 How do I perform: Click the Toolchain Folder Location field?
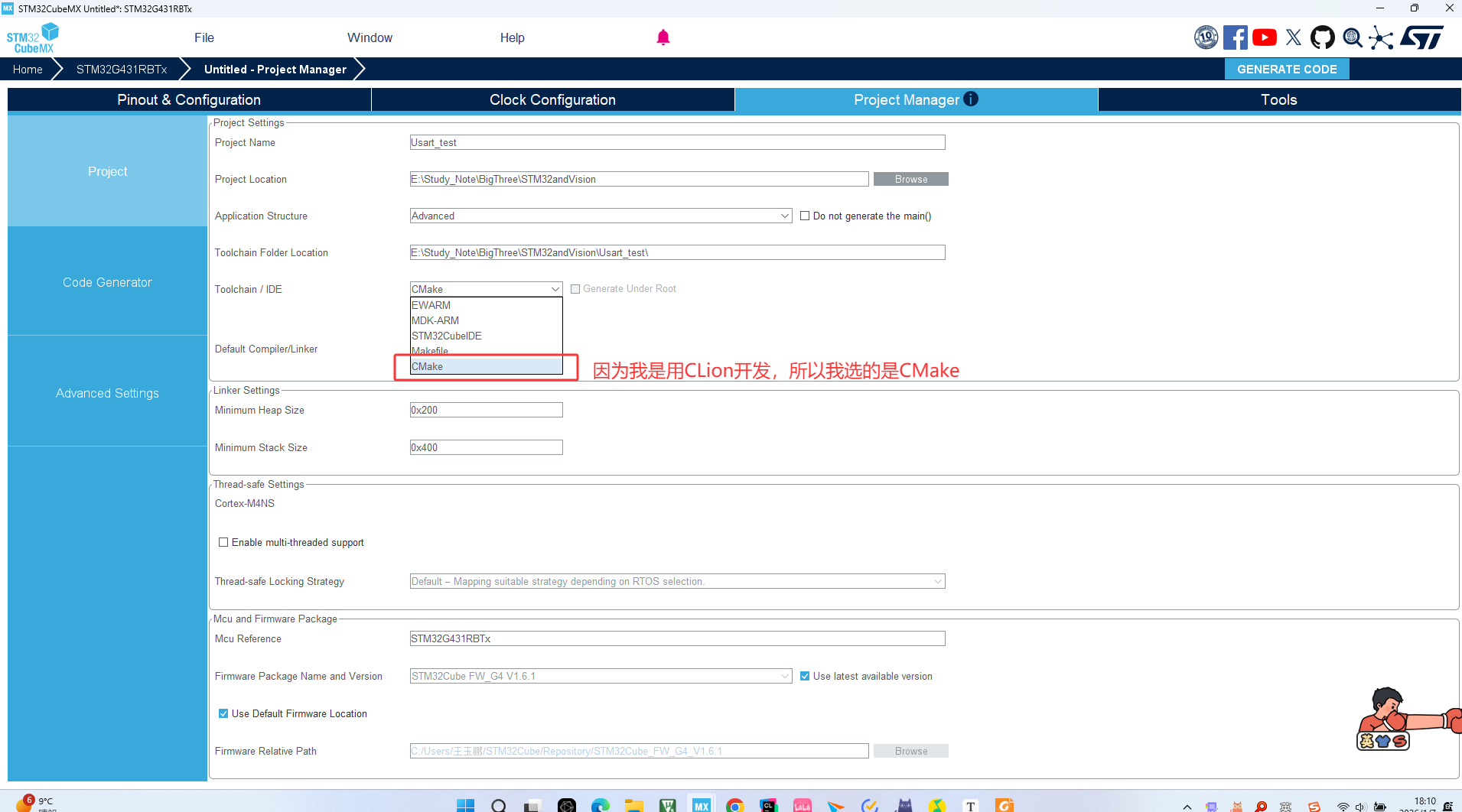(677, 252)
